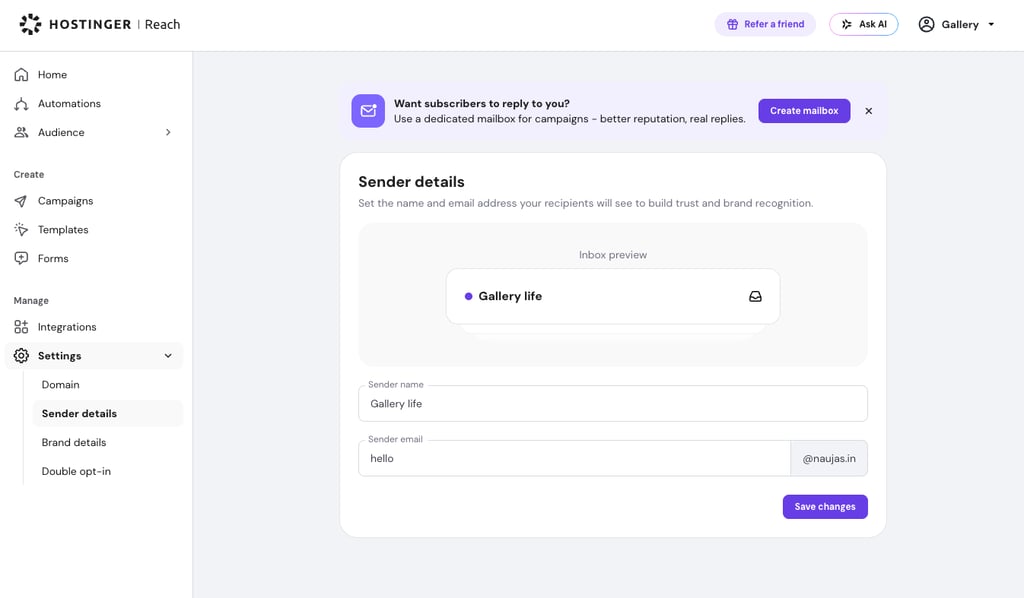1024x598 pixels.
Task: Click the Create mailbox button
Action: coord(804,111)
